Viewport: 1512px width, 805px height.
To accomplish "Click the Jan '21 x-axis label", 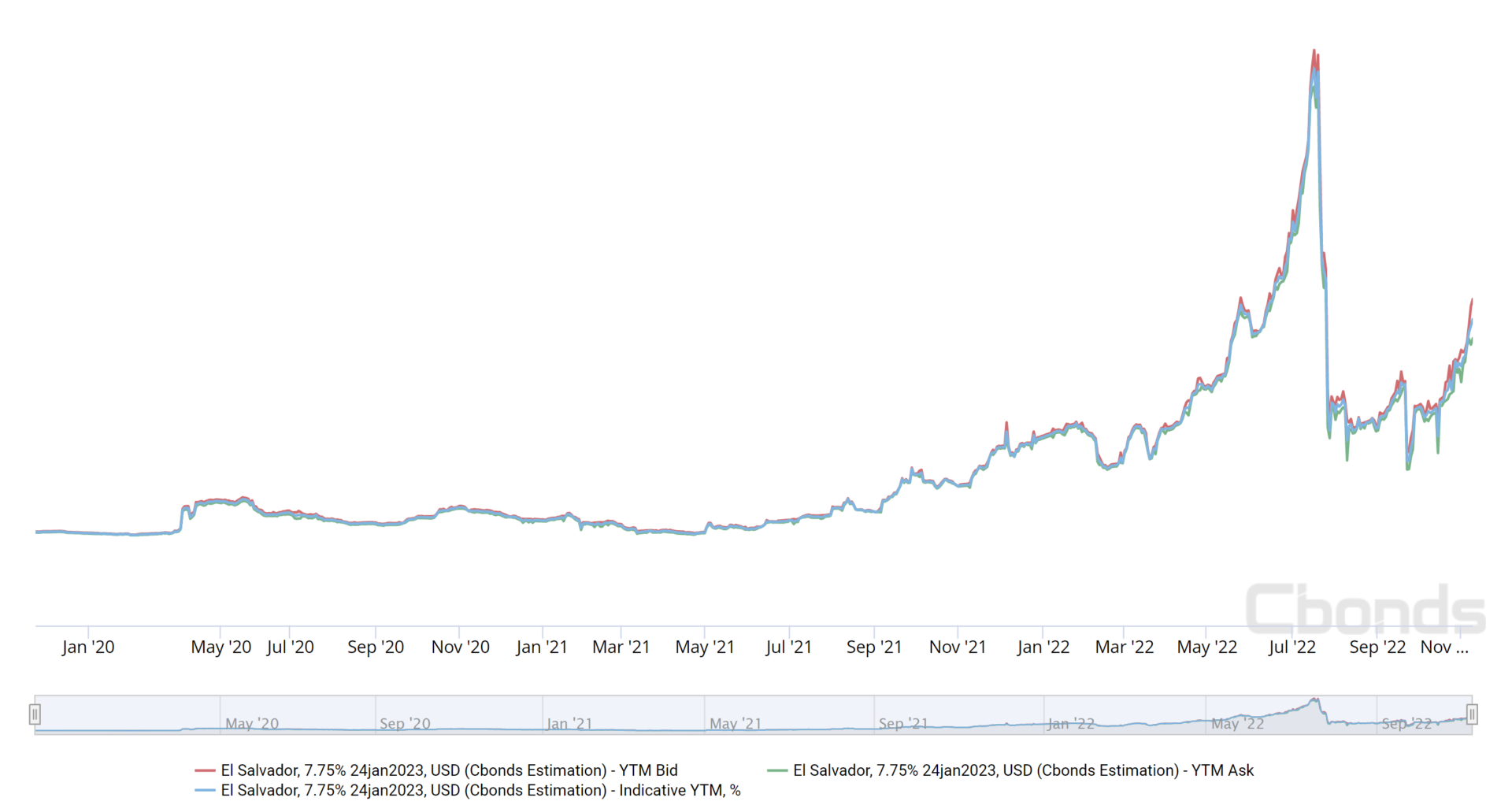I will point(542,647).
